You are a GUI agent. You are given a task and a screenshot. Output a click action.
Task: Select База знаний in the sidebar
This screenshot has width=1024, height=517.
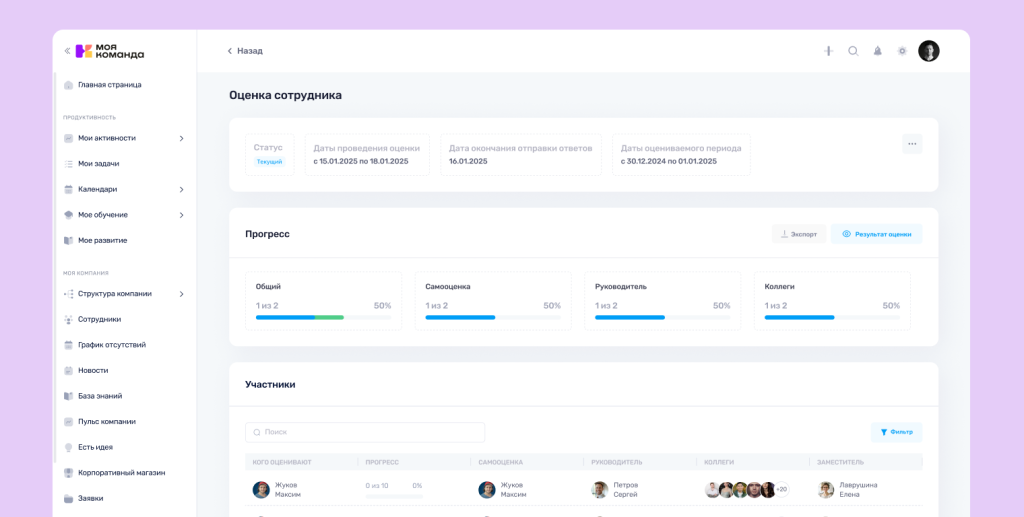[99, 396]
